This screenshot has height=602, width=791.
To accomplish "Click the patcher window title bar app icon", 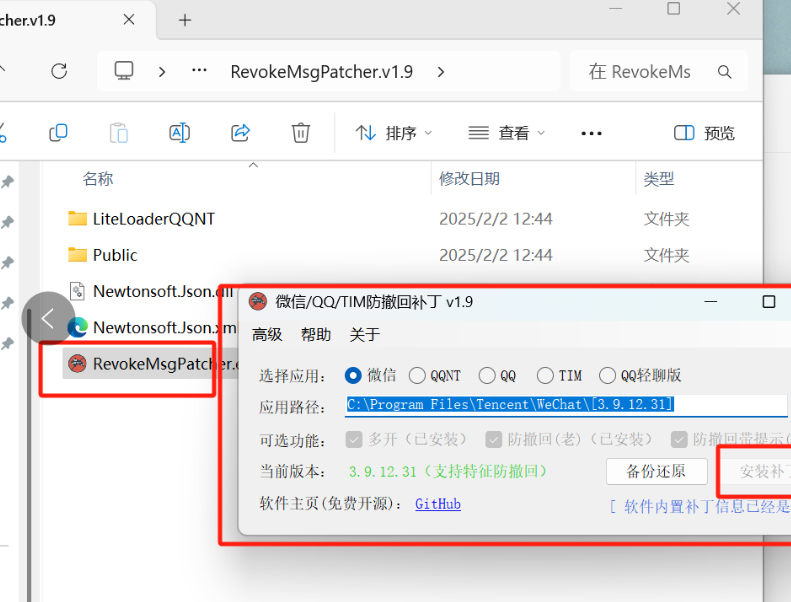I will pyautogui.click(x=258, y=302).
